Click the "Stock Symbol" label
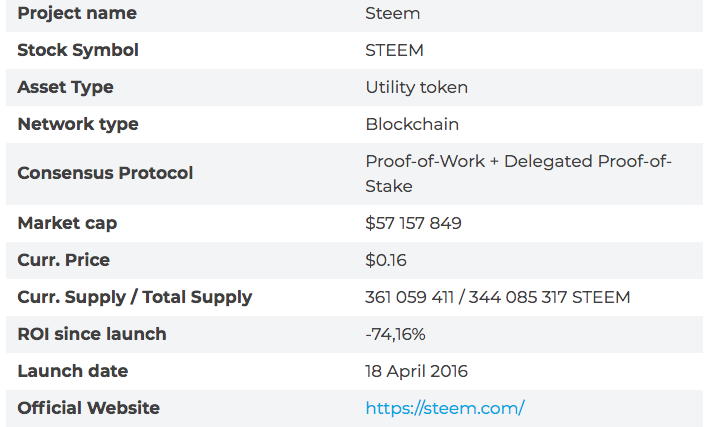The height and width of the screenshot is (427, 725). (x=78, y=50)
